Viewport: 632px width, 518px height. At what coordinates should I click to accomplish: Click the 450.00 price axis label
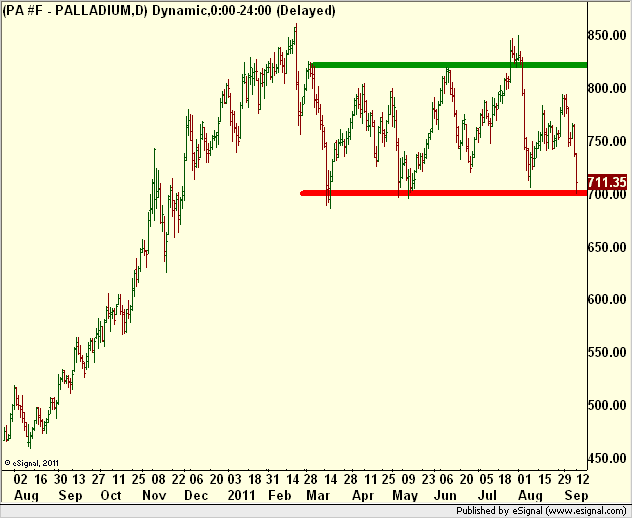coord(607,458)
